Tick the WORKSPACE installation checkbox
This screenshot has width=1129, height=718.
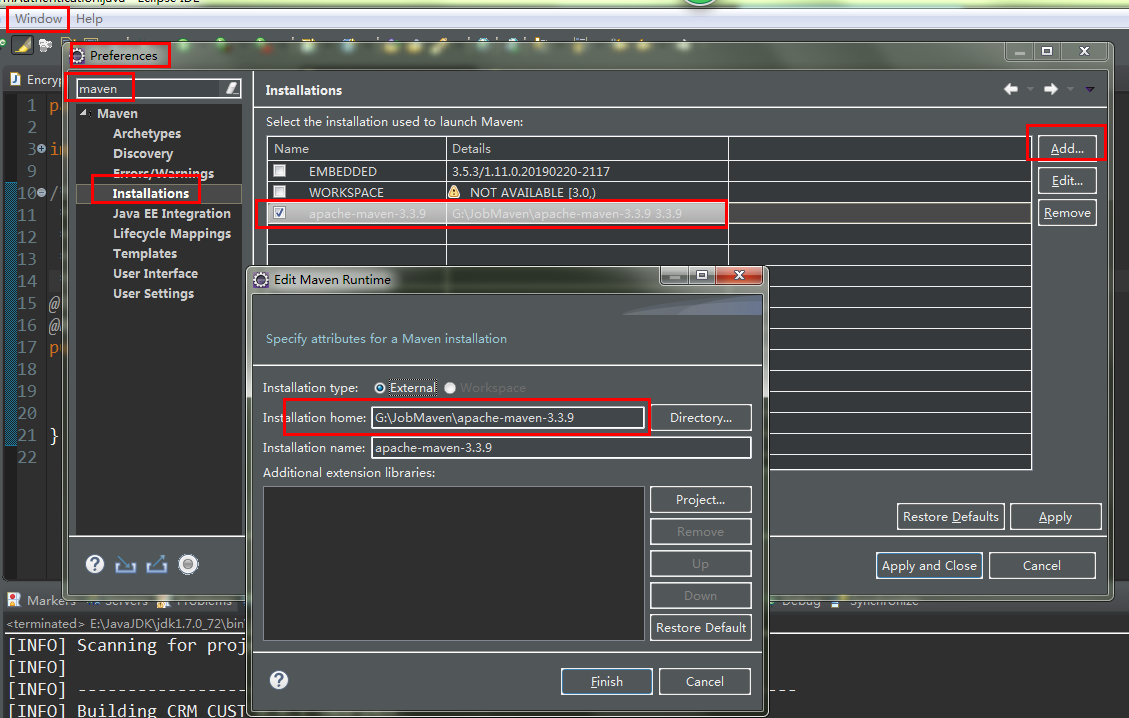point(279,192)
